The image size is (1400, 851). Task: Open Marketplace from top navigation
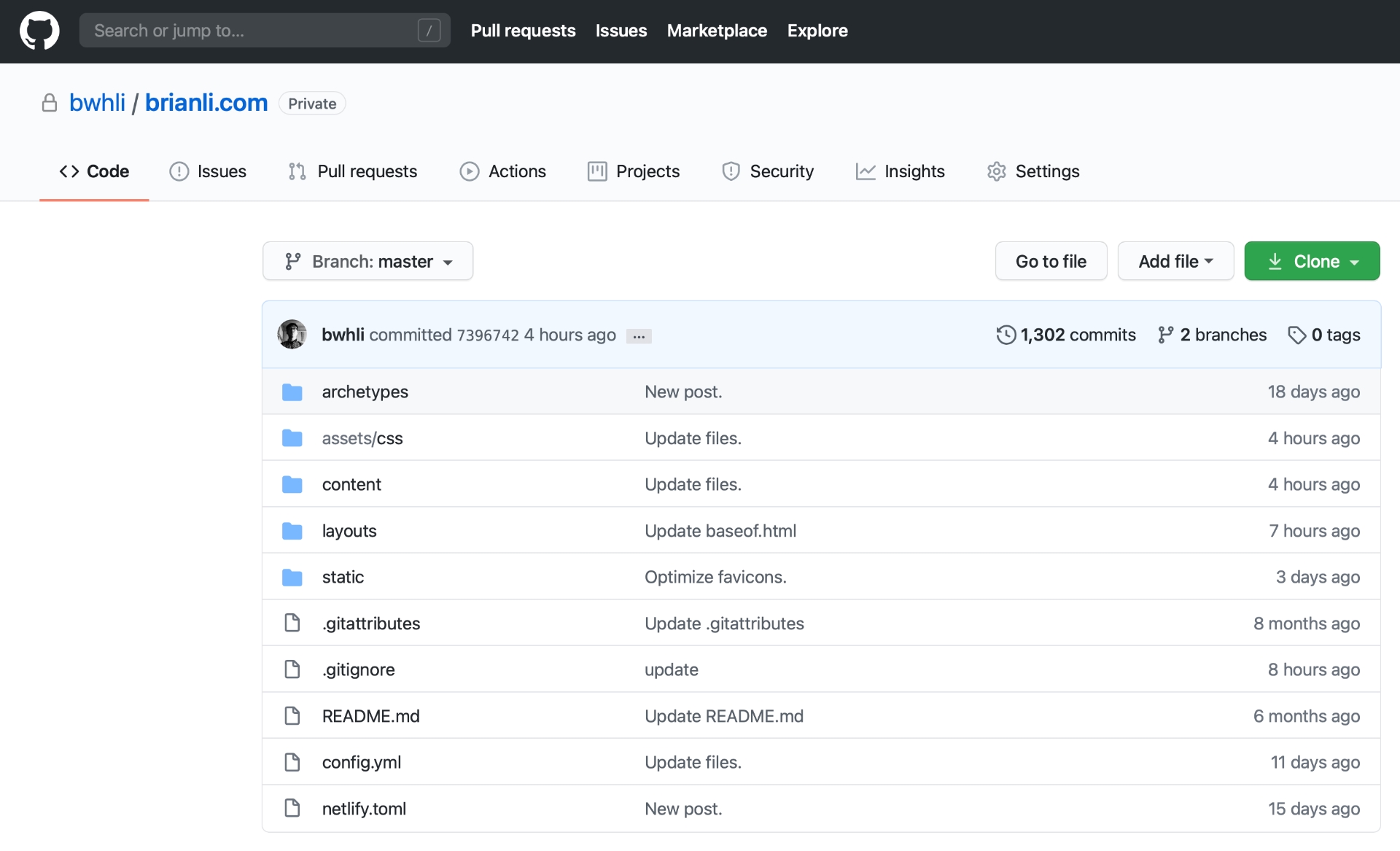pos(717,29)
